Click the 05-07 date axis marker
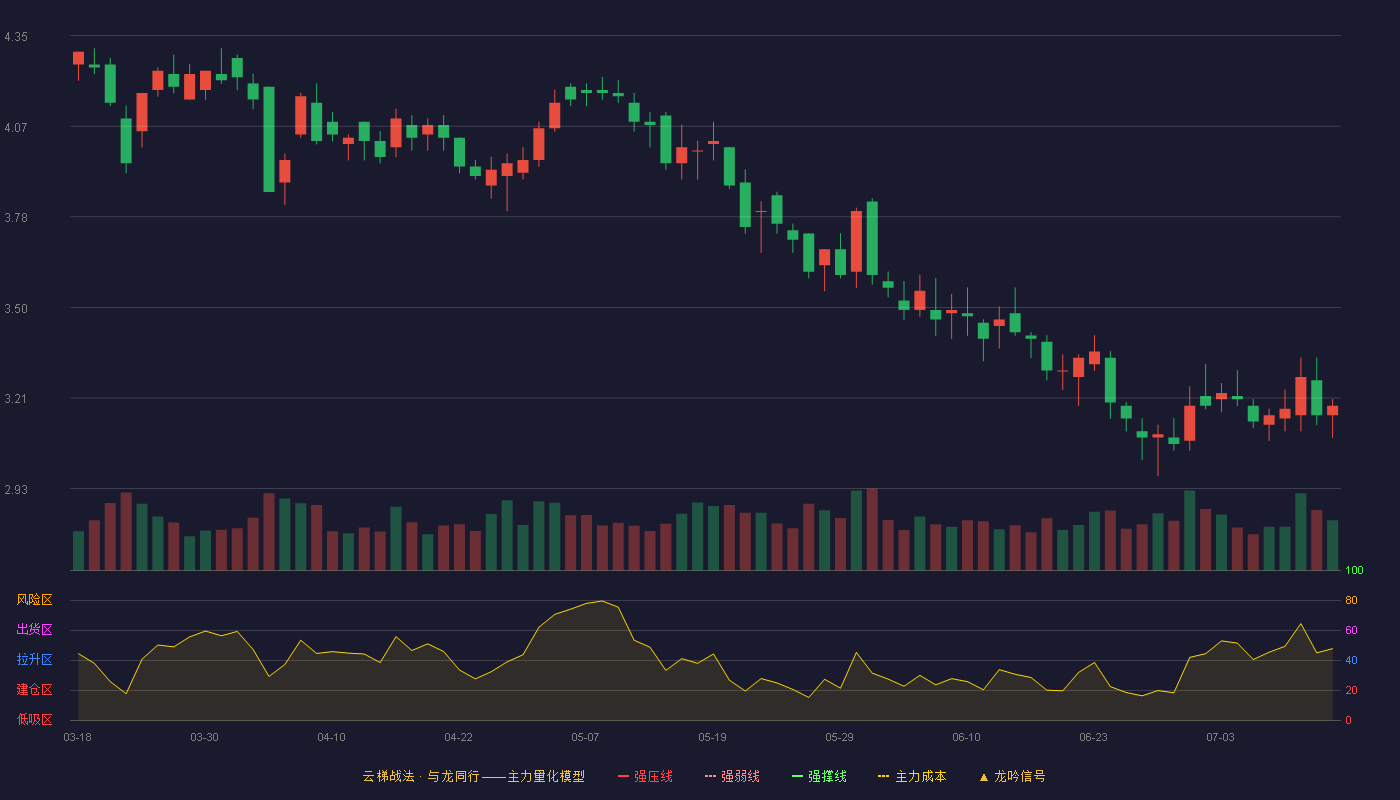This screenshot has height=800, width=1400. coord(585,737)
